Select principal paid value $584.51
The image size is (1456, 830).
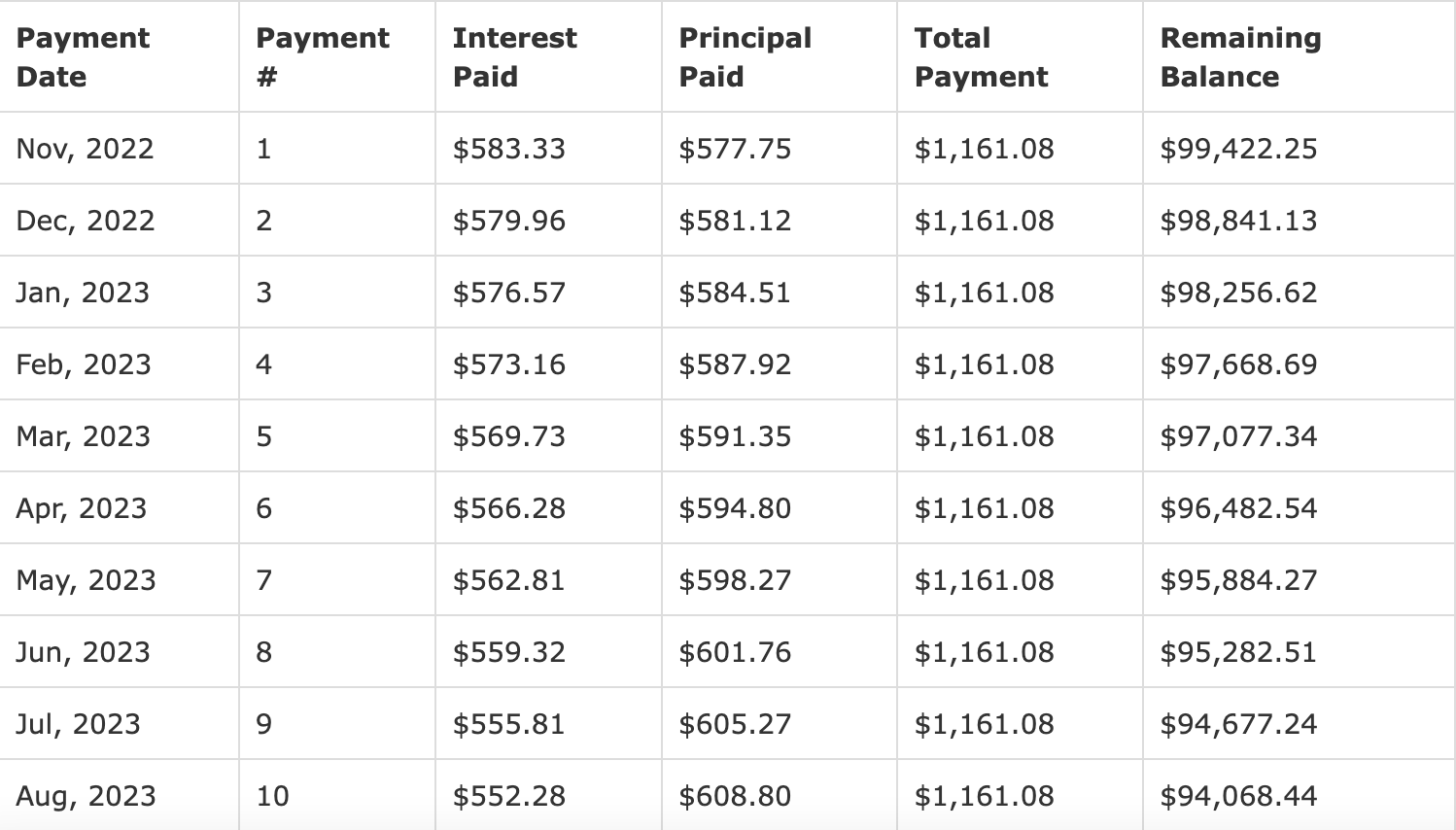click(734, 293)
